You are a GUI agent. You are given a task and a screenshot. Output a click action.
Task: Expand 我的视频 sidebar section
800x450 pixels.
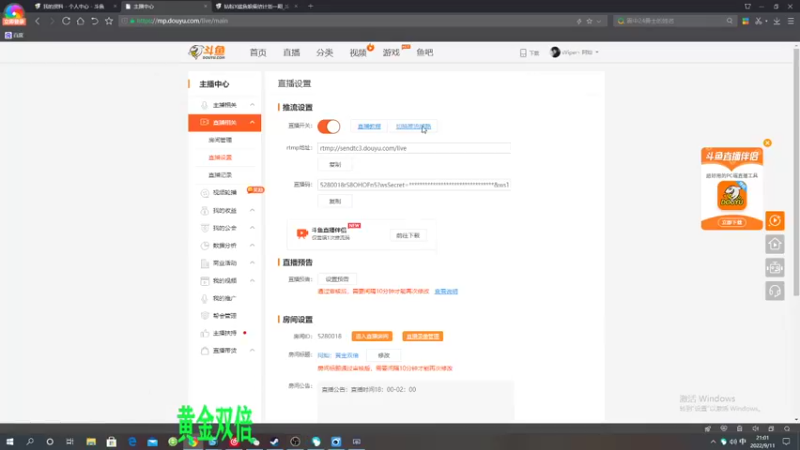252,281
